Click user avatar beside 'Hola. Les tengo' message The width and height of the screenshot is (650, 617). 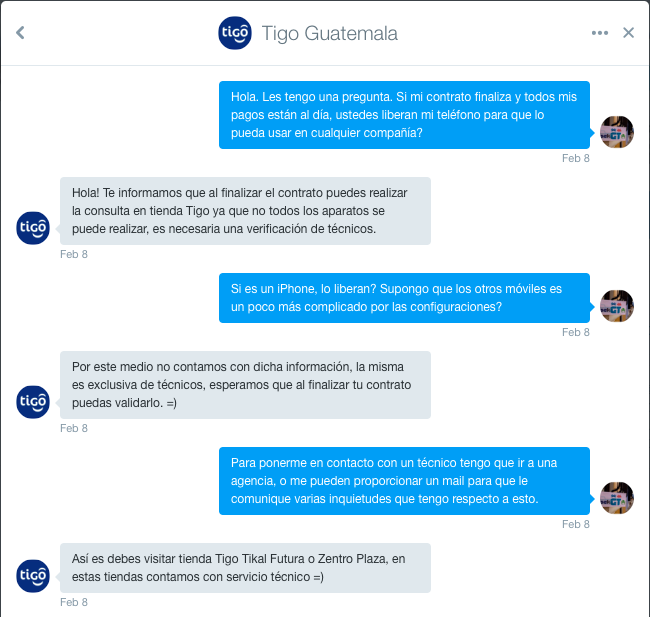[x=617, y=132]
